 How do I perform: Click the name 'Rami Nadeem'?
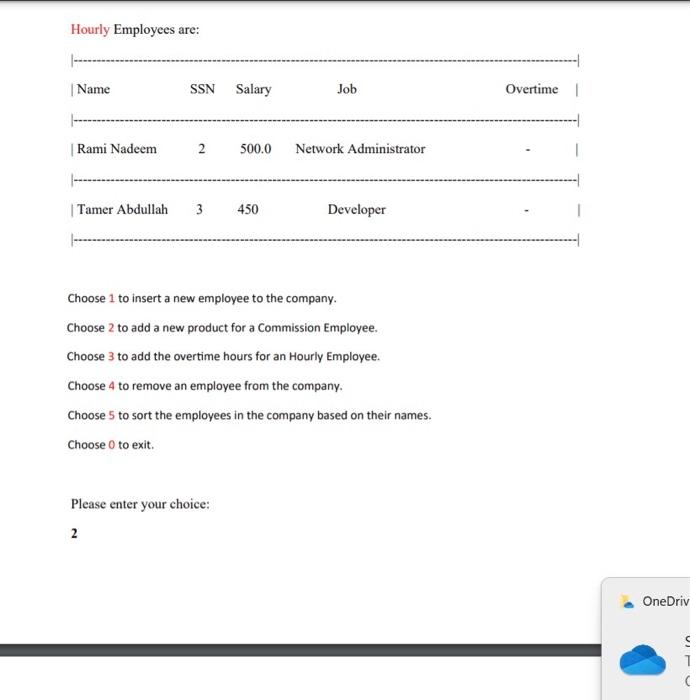click(117, 149)
